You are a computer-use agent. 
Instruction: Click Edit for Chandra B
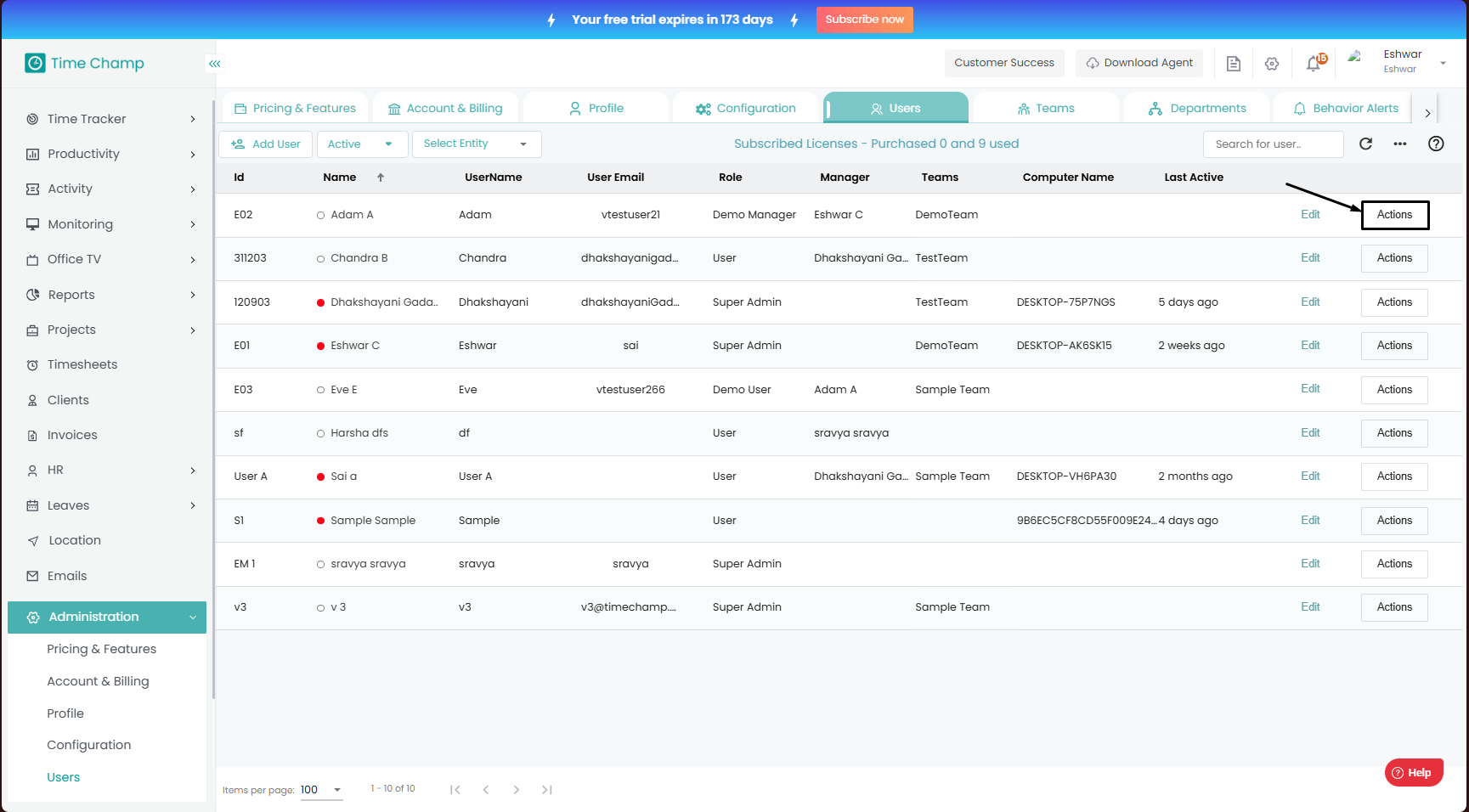(x=1310, y=258)
